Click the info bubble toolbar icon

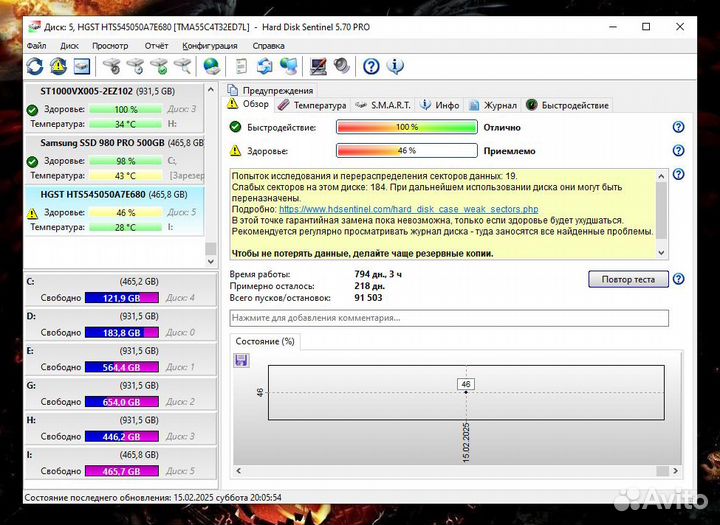pos(395,67)
